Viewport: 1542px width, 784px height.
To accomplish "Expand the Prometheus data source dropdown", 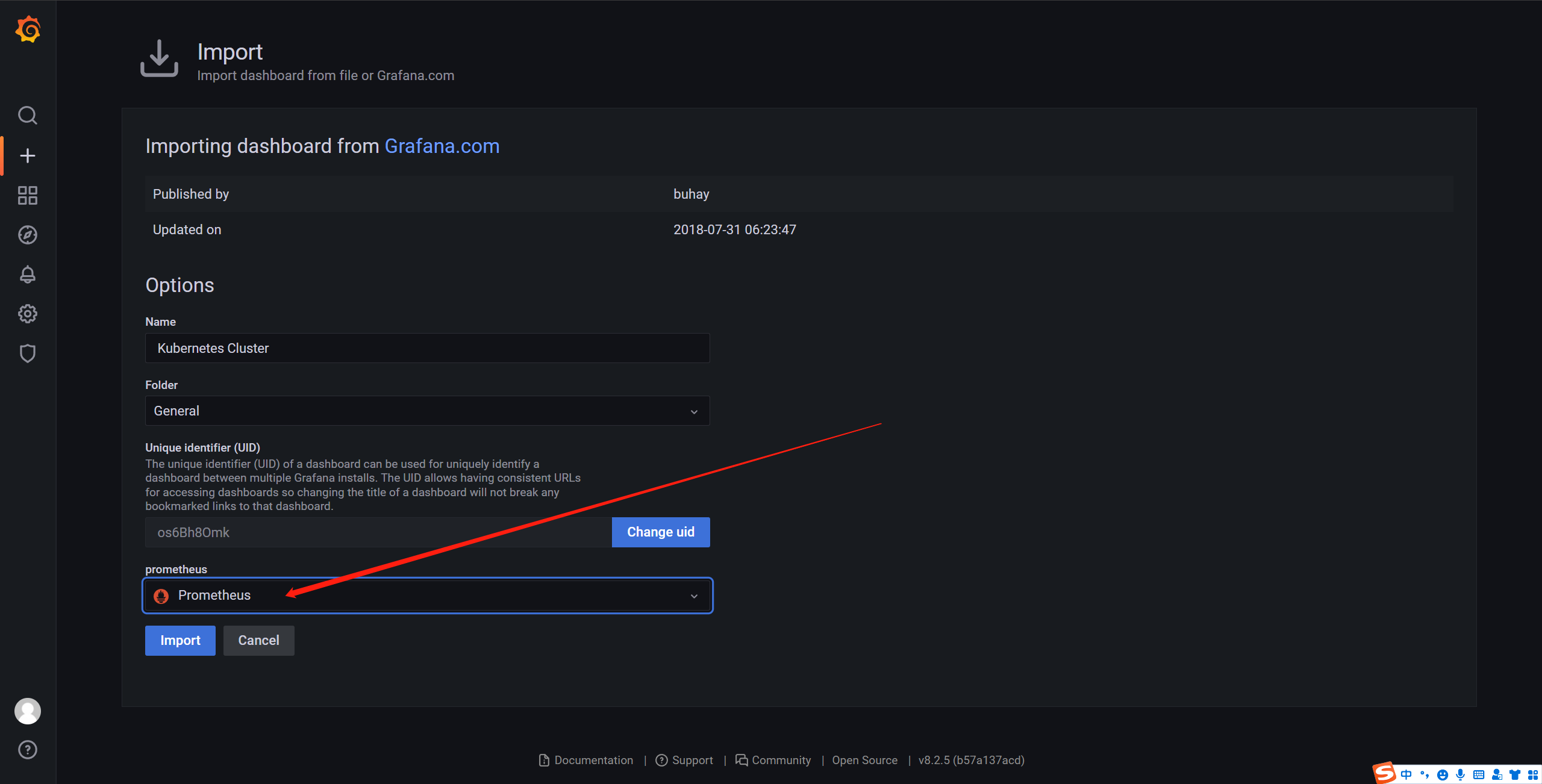I will (427, 596).
